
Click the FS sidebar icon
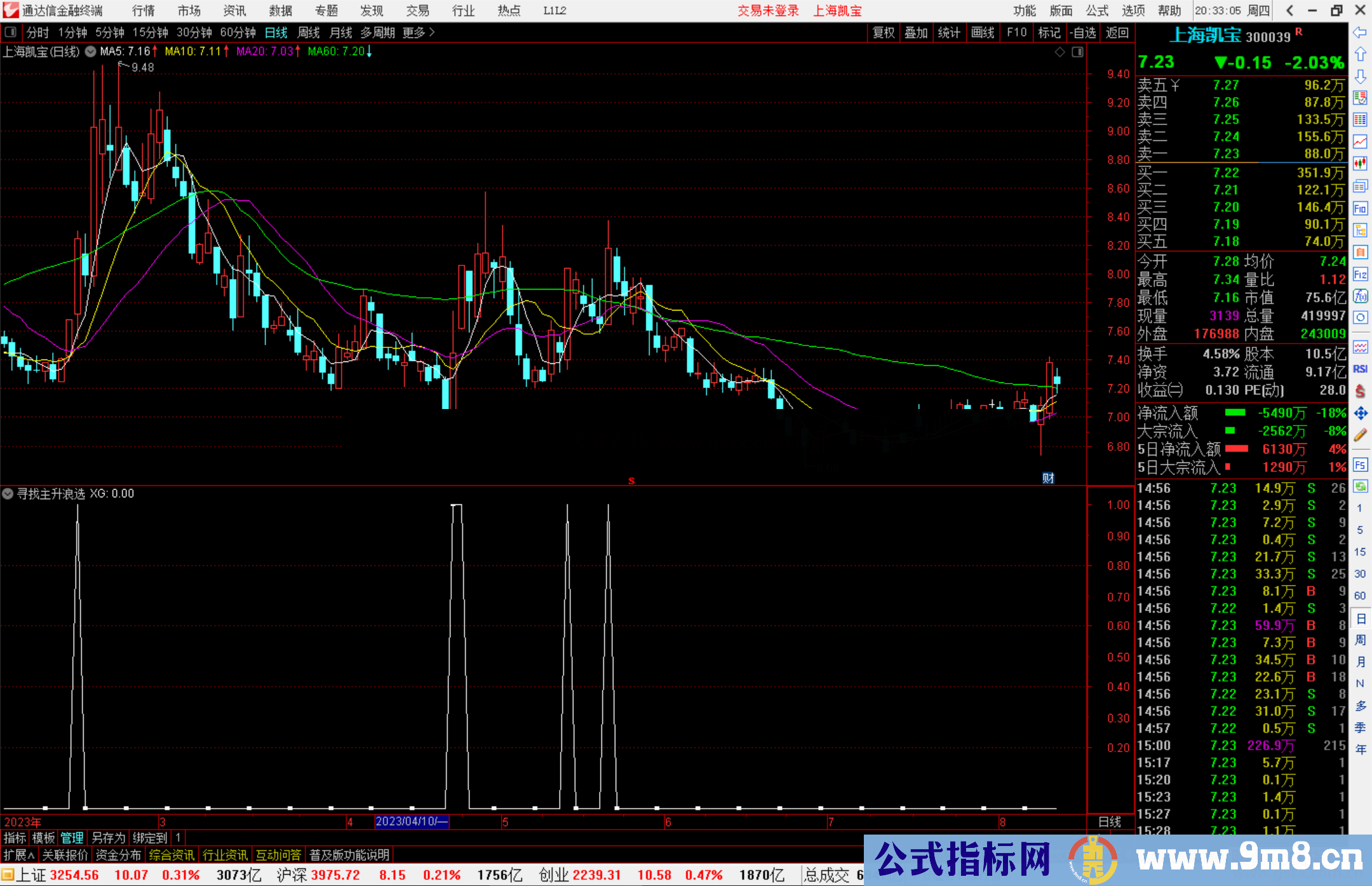coord(1360,465)
